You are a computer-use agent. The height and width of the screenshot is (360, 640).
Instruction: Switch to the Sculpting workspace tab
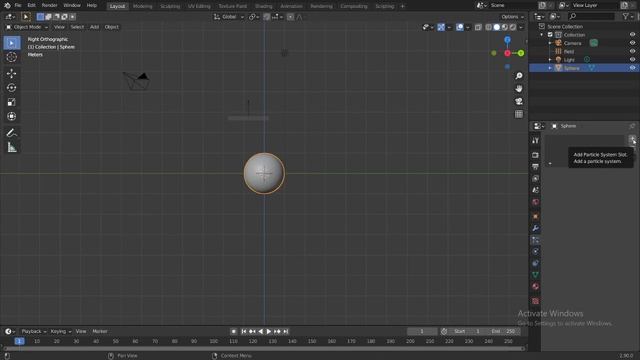coord(170,6)
